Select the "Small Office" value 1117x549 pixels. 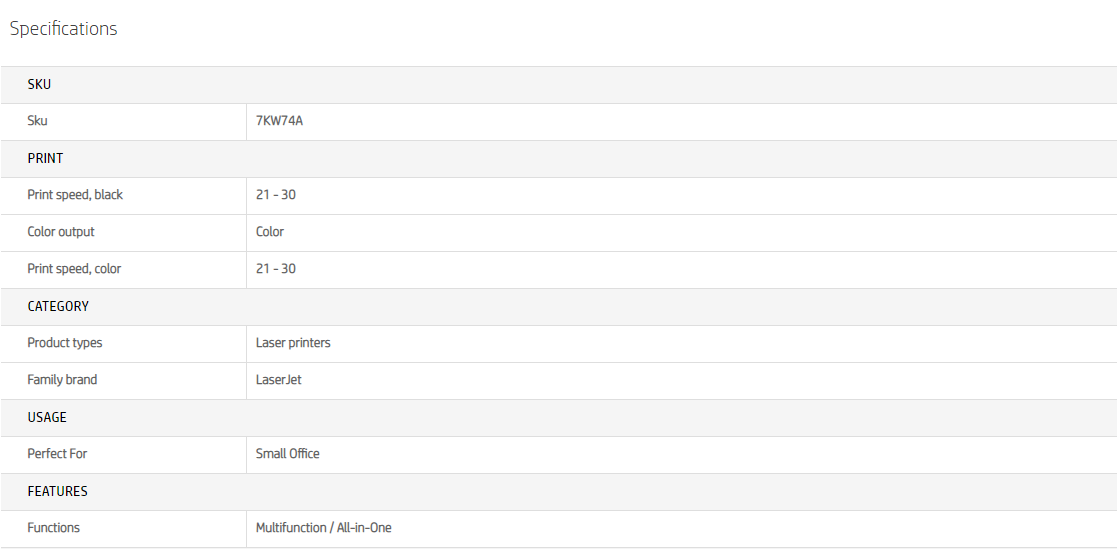tap(288, 454)
